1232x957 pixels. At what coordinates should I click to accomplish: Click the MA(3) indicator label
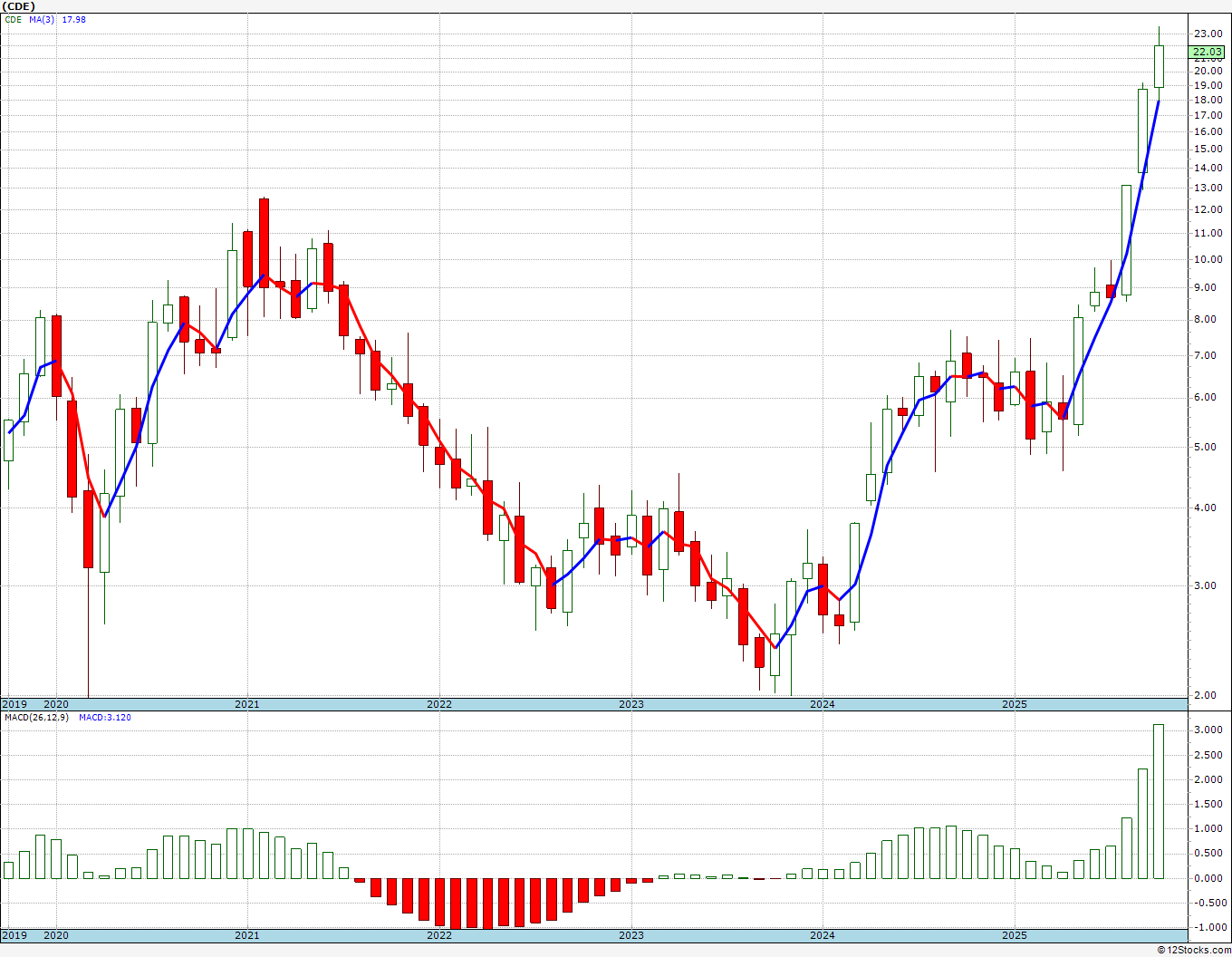(42, 20)
